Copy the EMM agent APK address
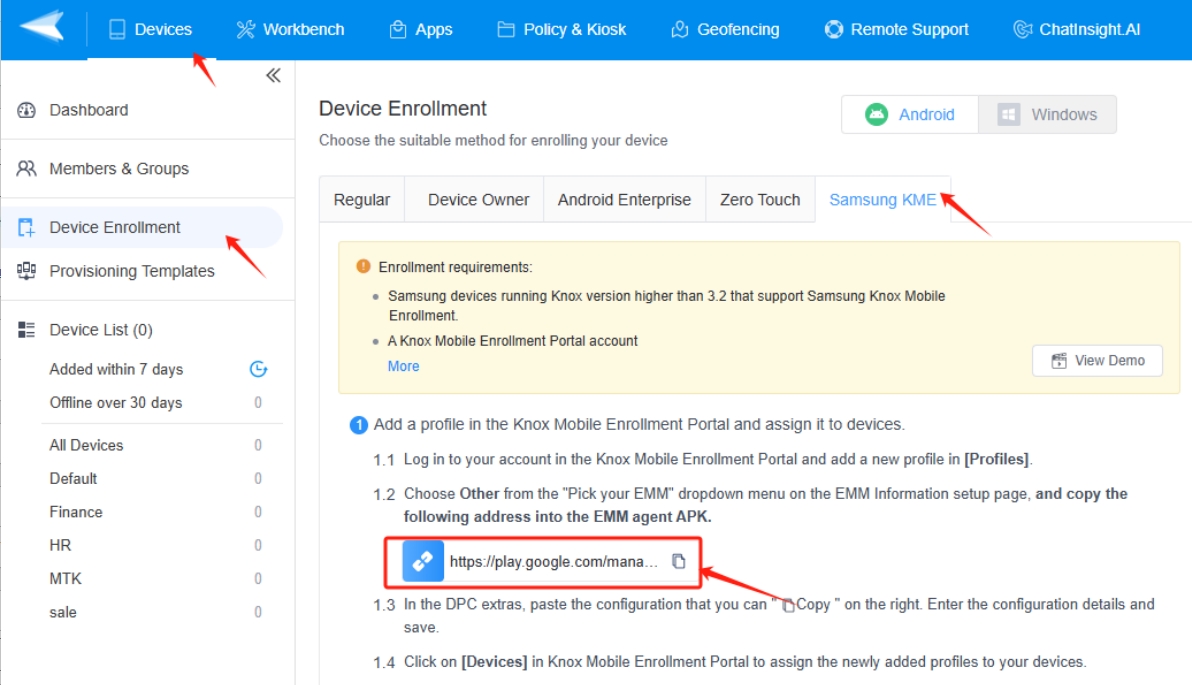 point(679,561)
